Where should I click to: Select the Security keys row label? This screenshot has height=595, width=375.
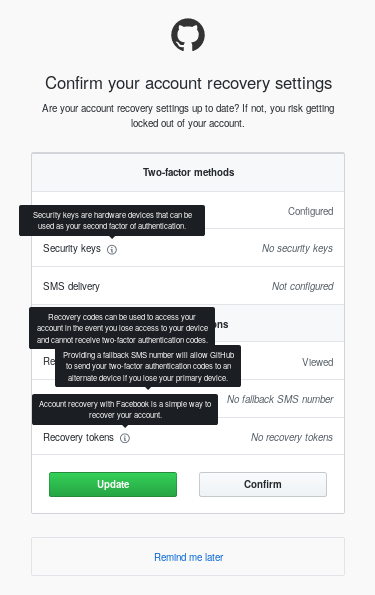click(x=72, y=248)
